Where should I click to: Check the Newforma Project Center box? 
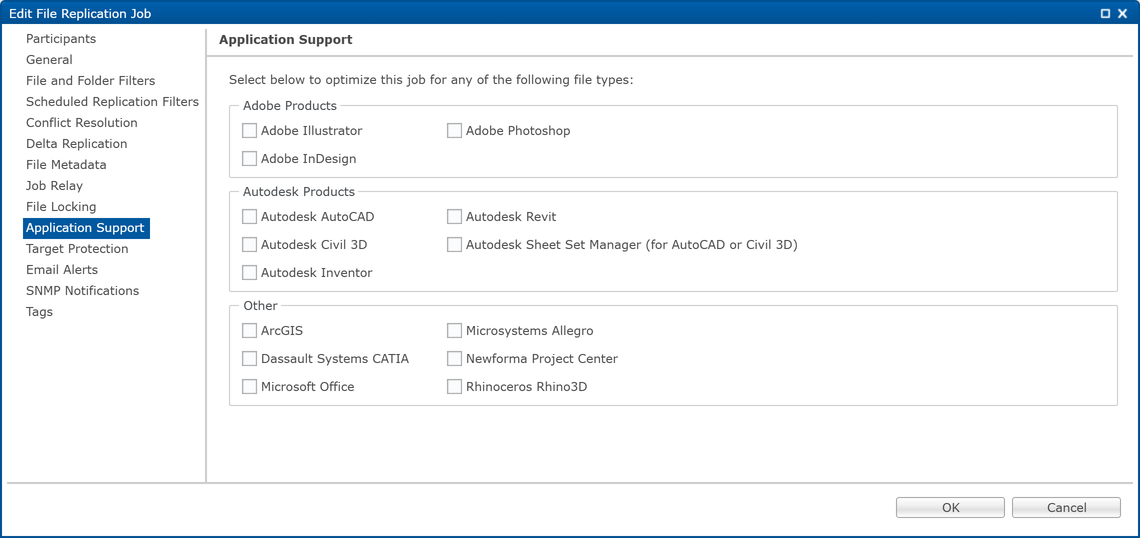click(x=454, y=358)
